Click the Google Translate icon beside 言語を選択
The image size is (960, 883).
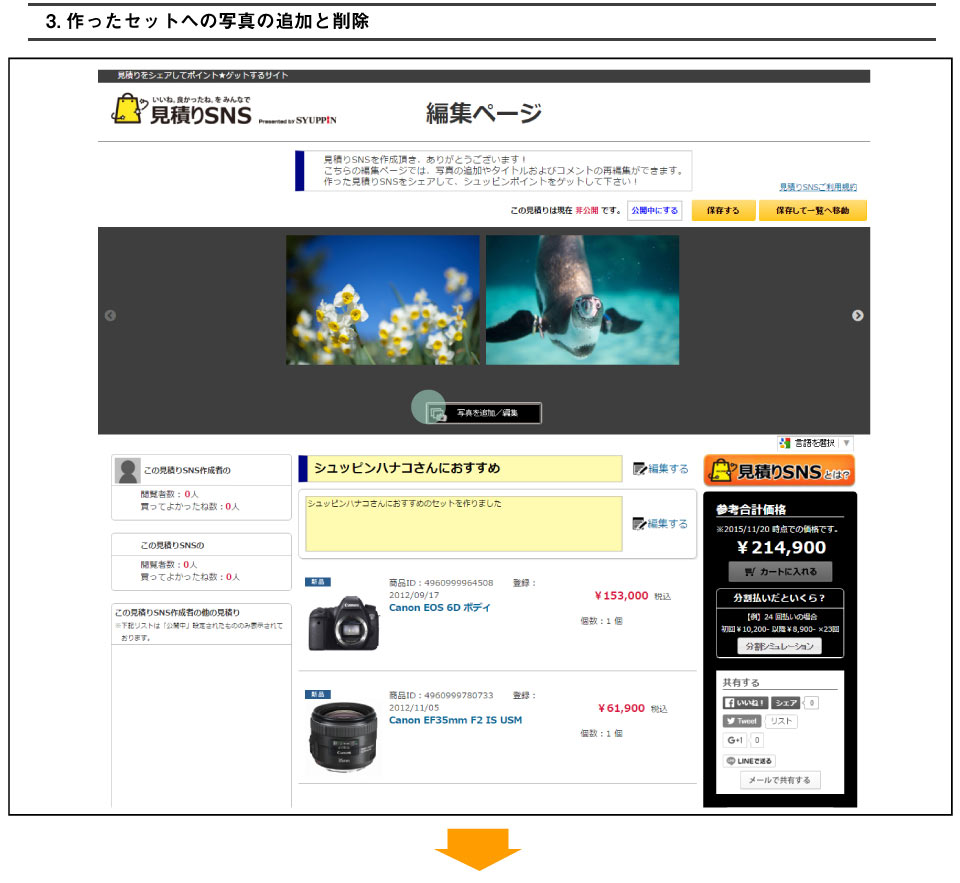(x=785, y=443)
